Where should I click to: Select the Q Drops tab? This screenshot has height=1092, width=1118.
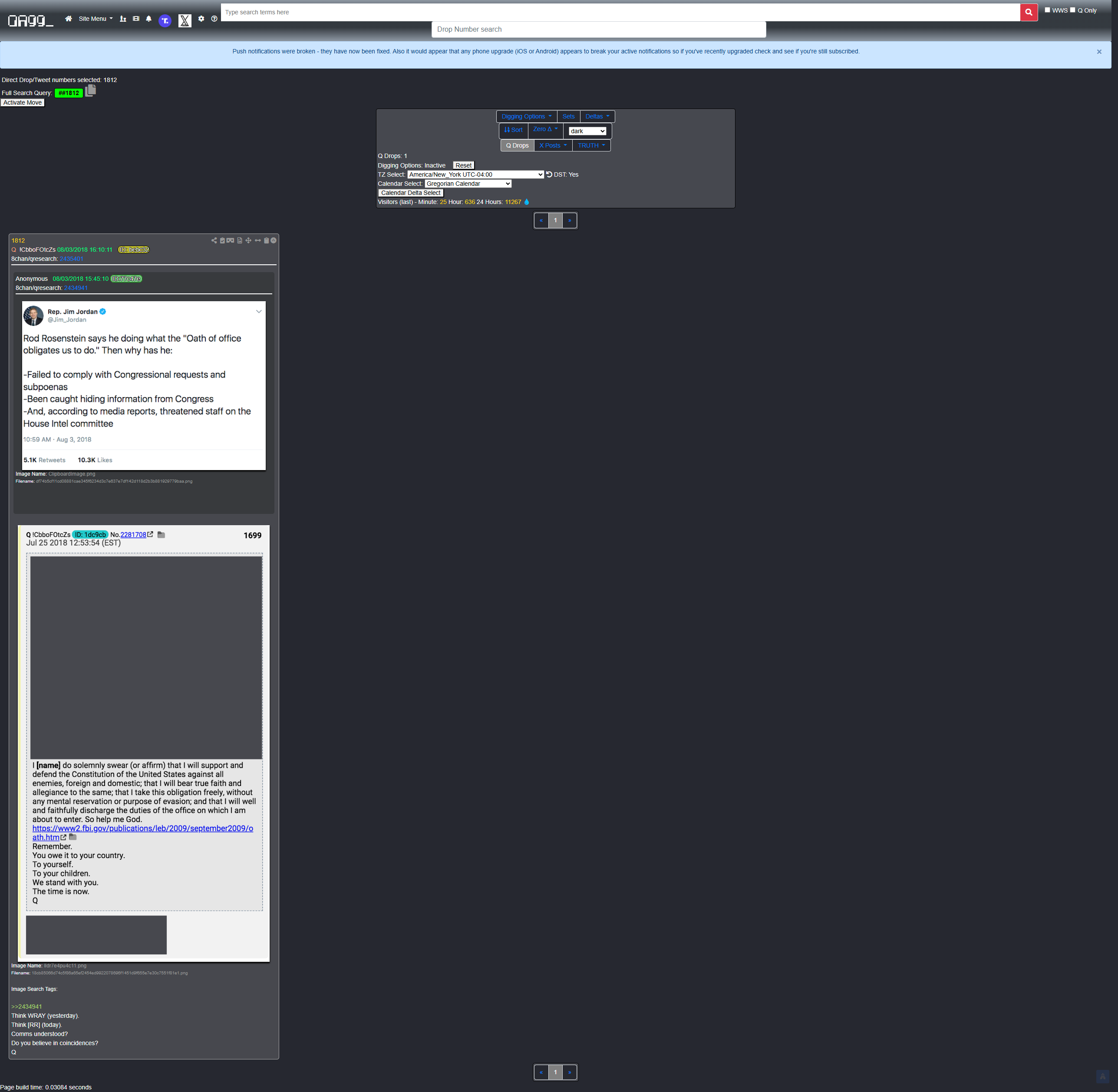(518, 146)
